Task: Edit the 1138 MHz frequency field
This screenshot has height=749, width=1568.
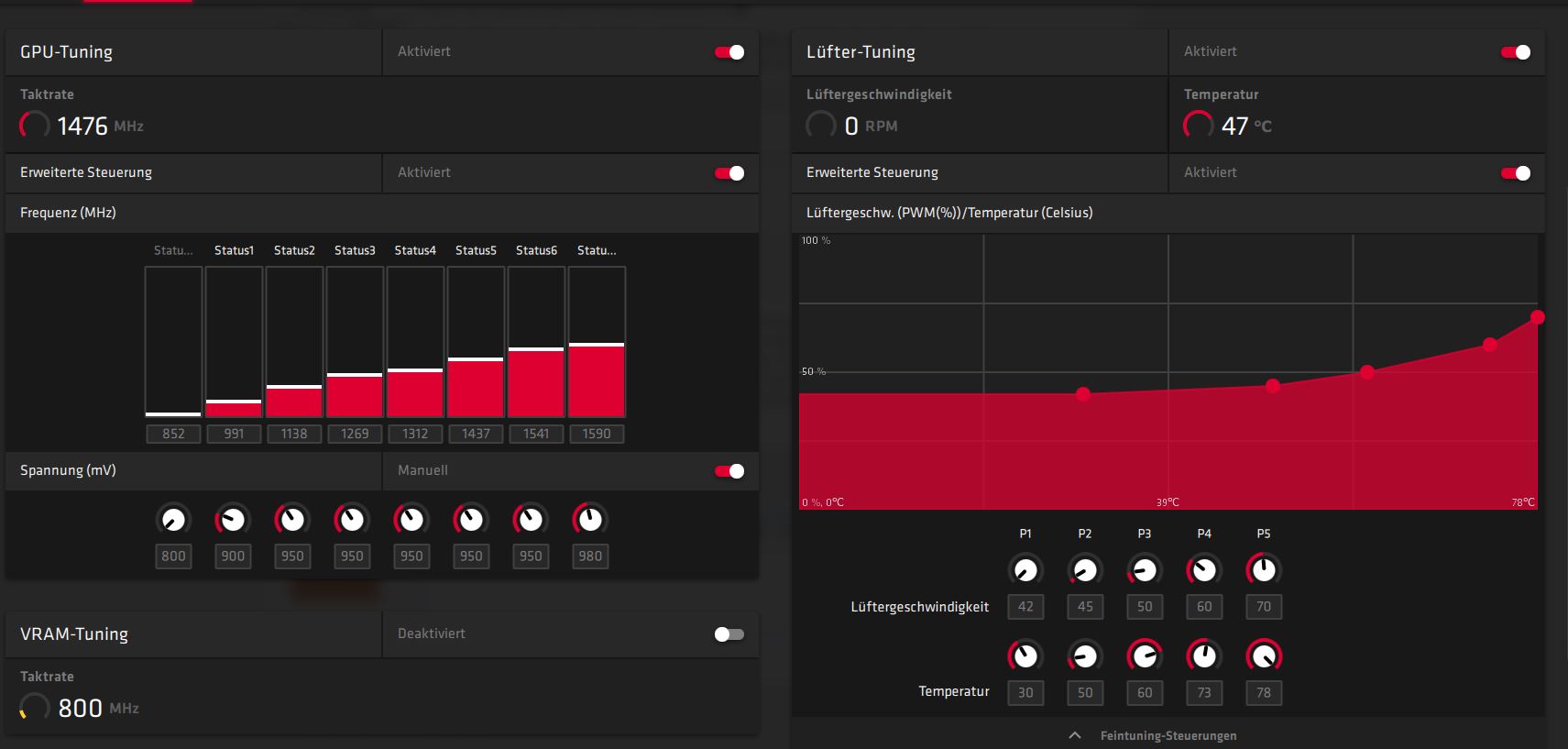Action: [x=294, y=434]
